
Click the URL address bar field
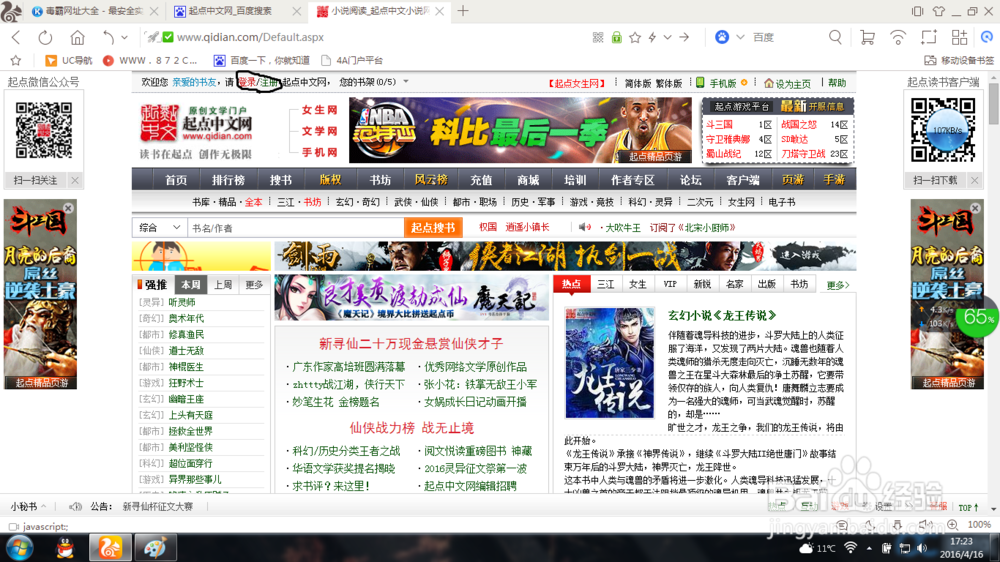[x=376, y=38]
